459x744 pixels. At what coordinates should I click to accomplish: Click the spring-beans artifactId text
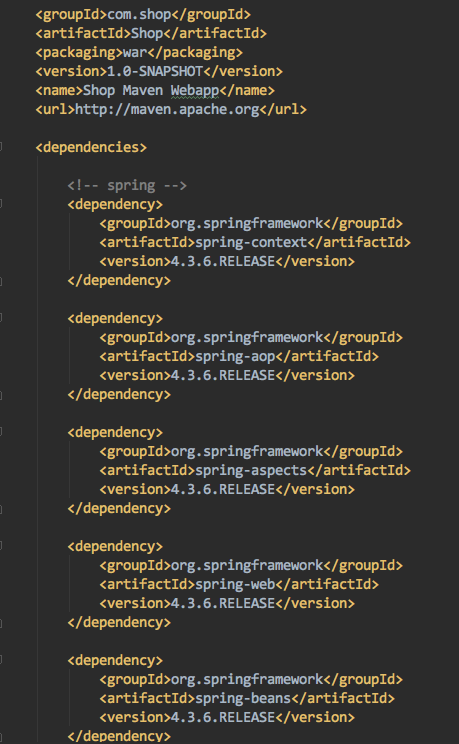(243, 698)
